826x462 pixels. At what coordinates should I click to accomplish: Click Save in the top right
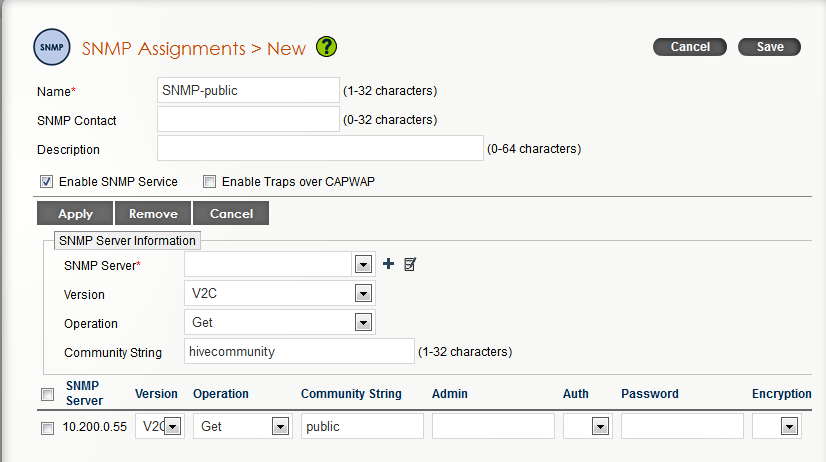(x=769, y=47)
